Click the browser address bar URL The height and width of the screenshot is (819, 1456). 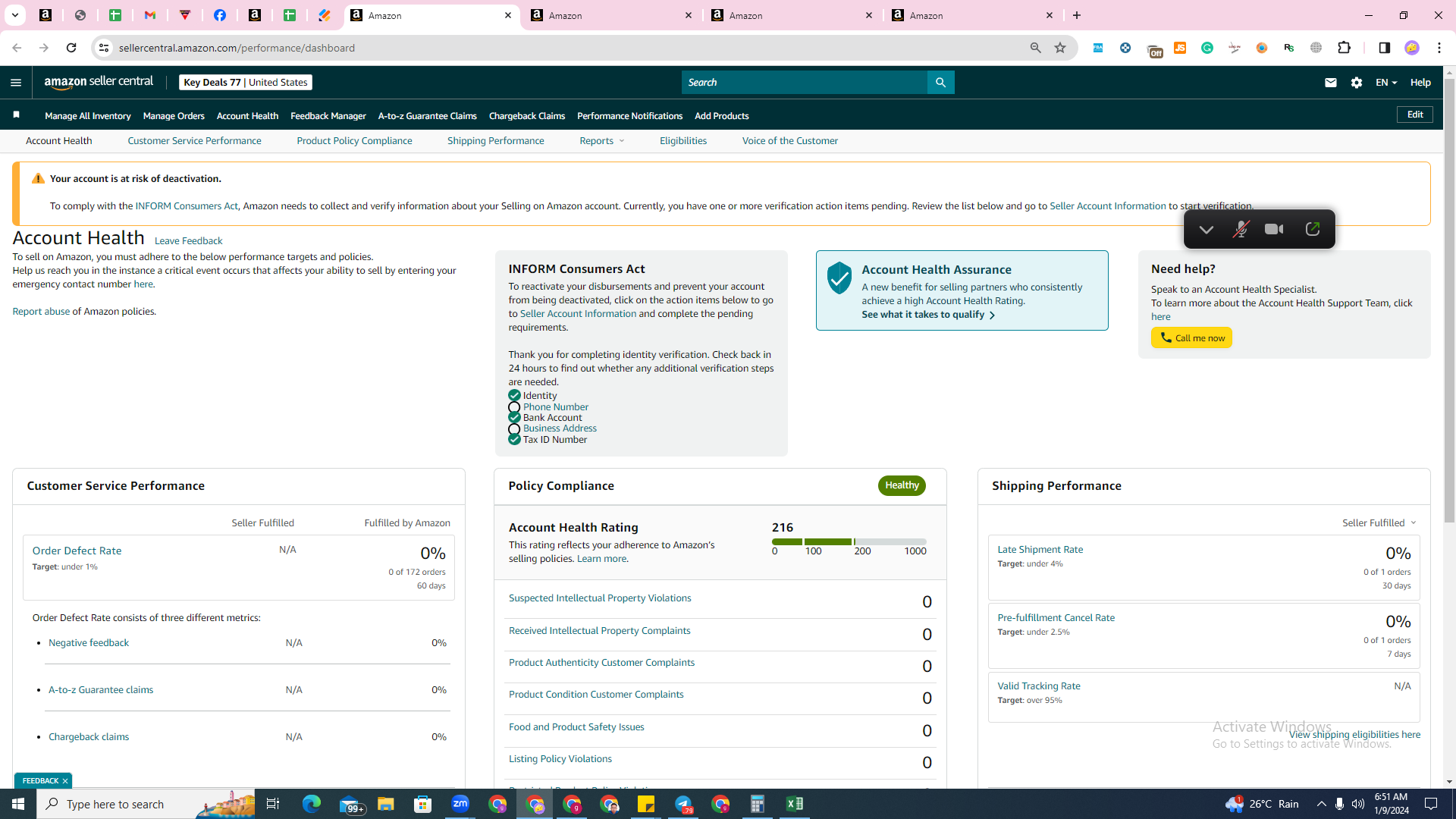[x=237, y=48]
